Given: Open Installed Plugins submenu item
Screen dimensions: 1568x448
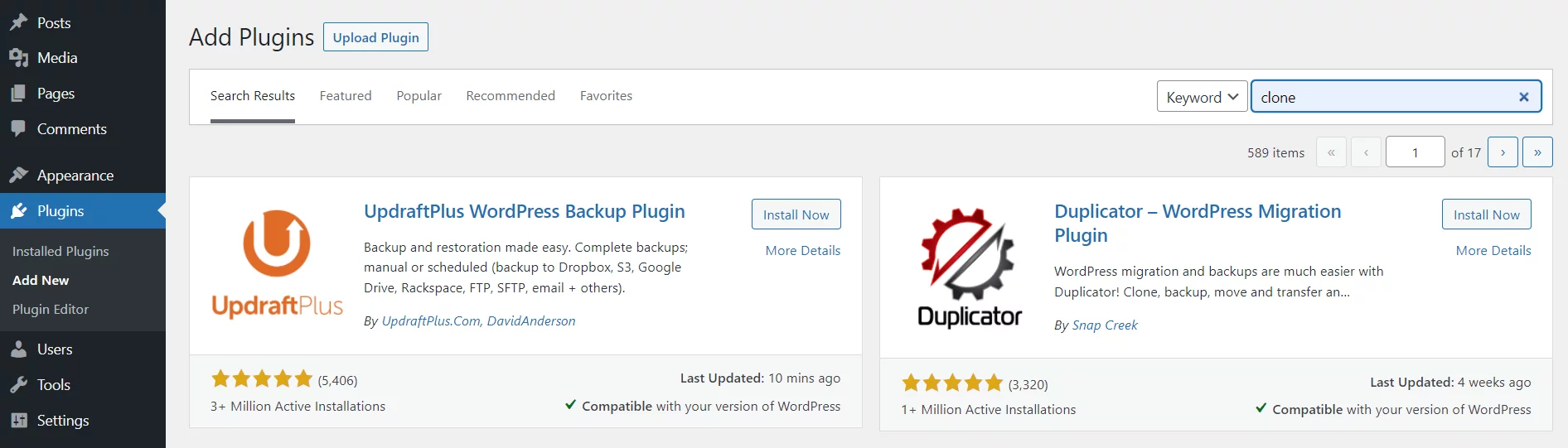Looking at the screenshot, I should click(60, 251).
